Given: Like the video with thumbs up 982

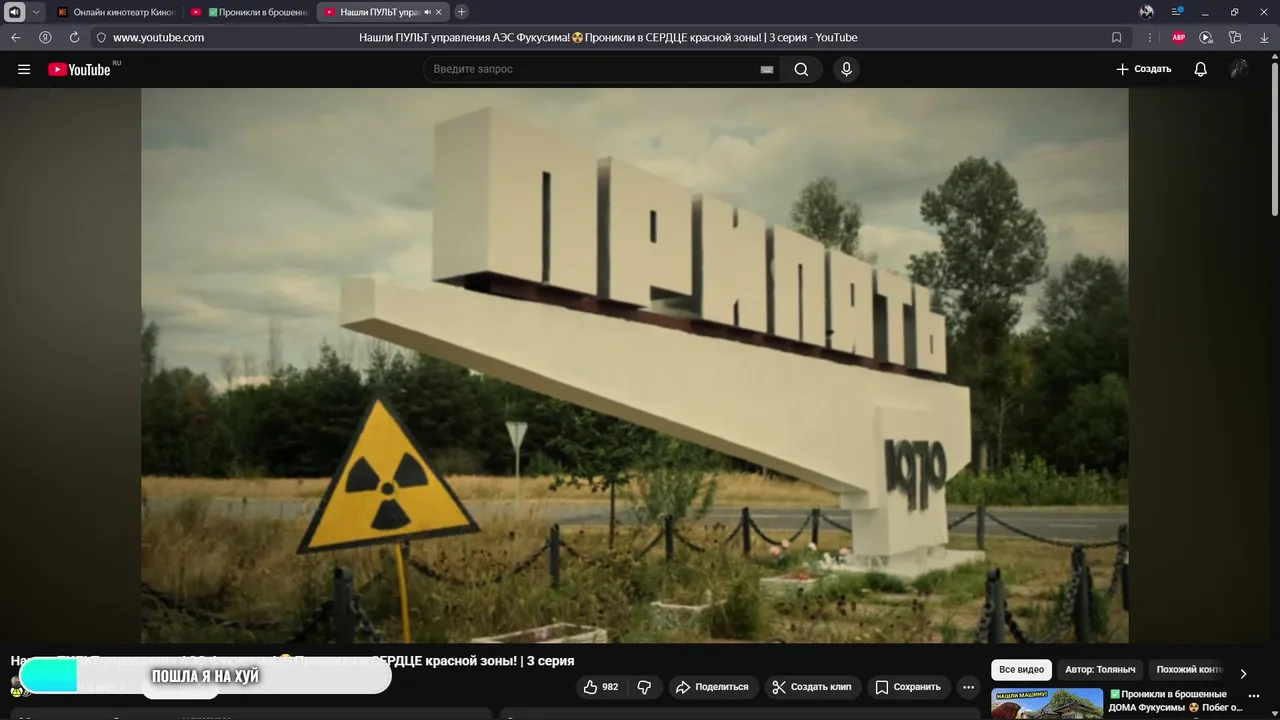Looking at the screenshot, I should 602,687.
